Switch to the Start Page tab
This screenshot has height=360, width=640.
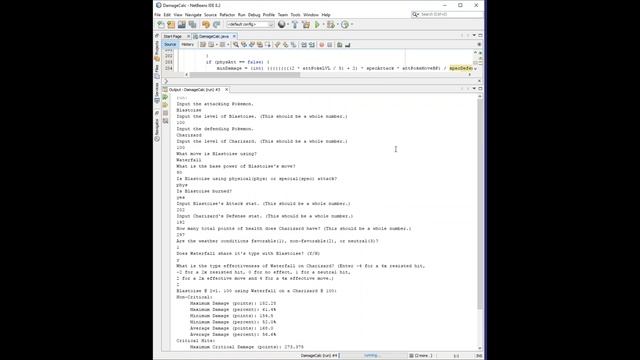(173, 36)
